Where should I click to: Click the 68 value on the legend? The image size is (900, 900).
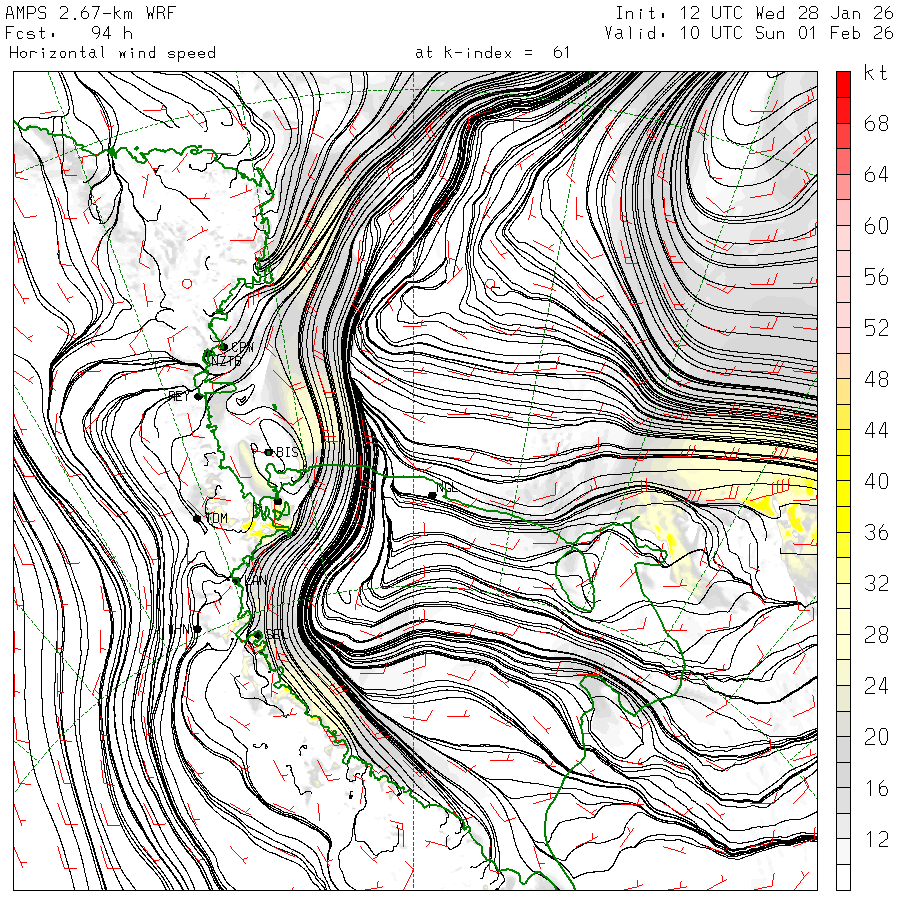[x=876, y=123]
